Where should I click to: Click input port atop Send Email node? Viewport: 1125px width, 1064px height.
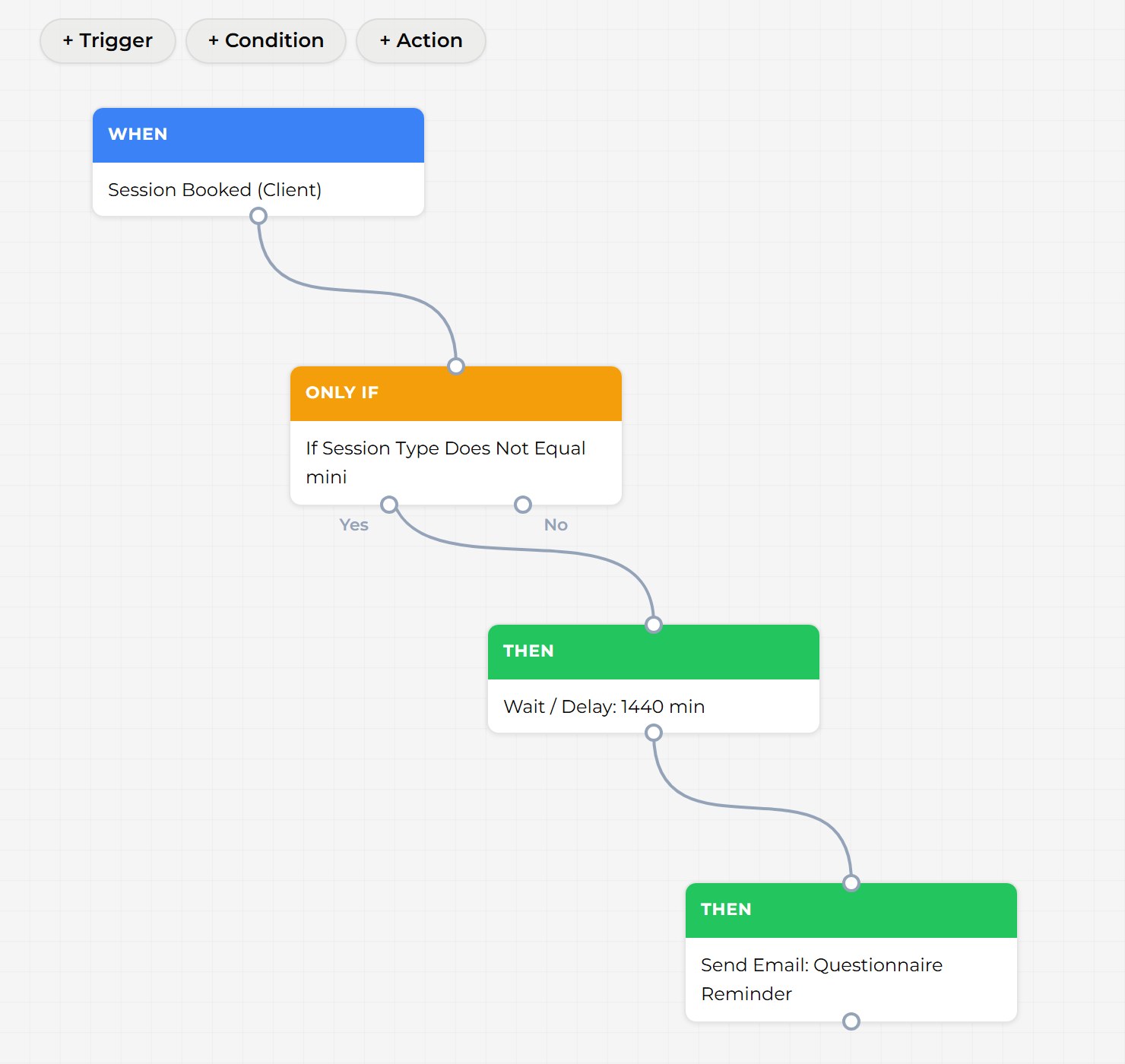point(851,883)
